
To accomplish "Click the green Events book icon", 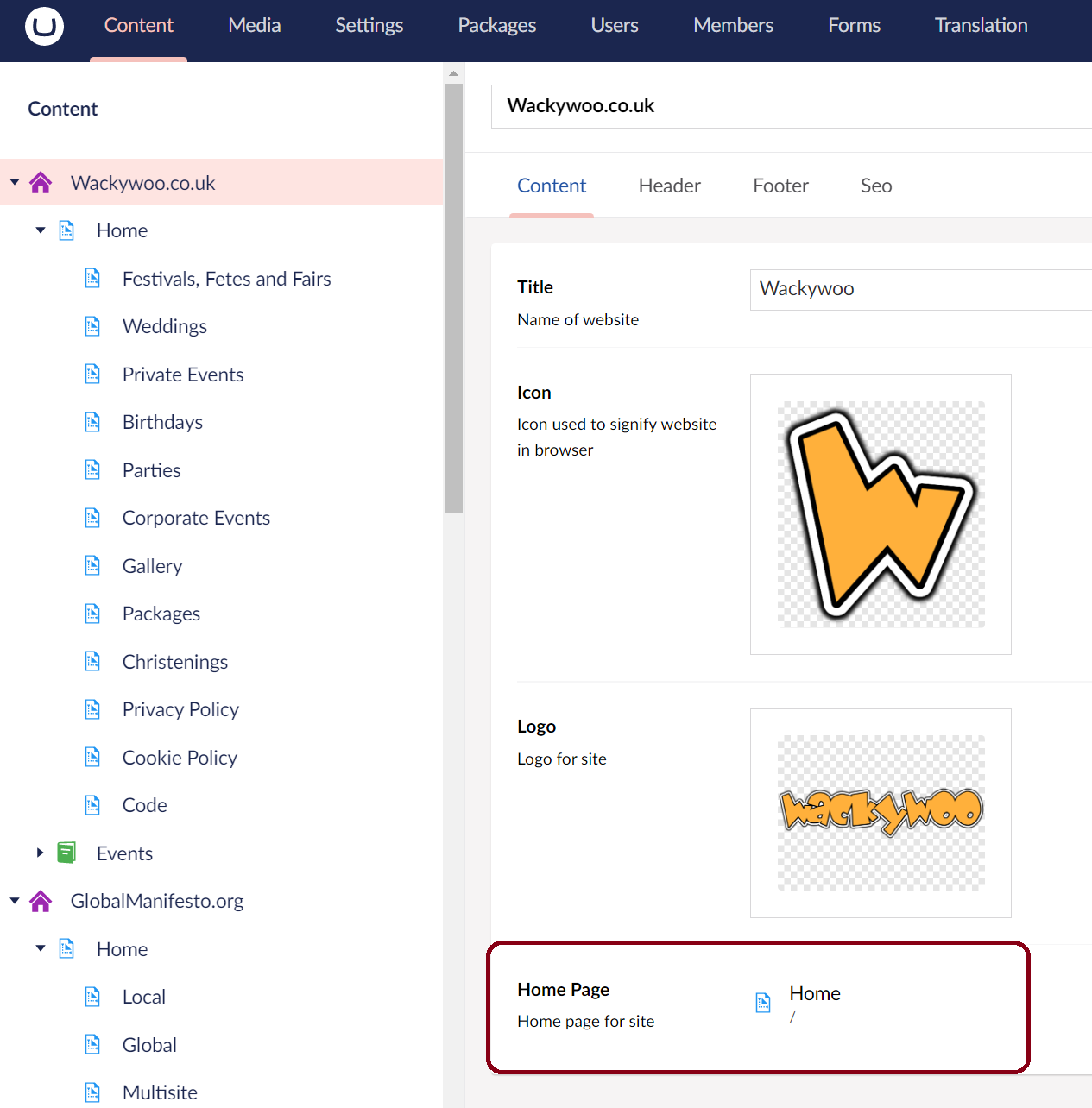I will (x=66, y=853).
